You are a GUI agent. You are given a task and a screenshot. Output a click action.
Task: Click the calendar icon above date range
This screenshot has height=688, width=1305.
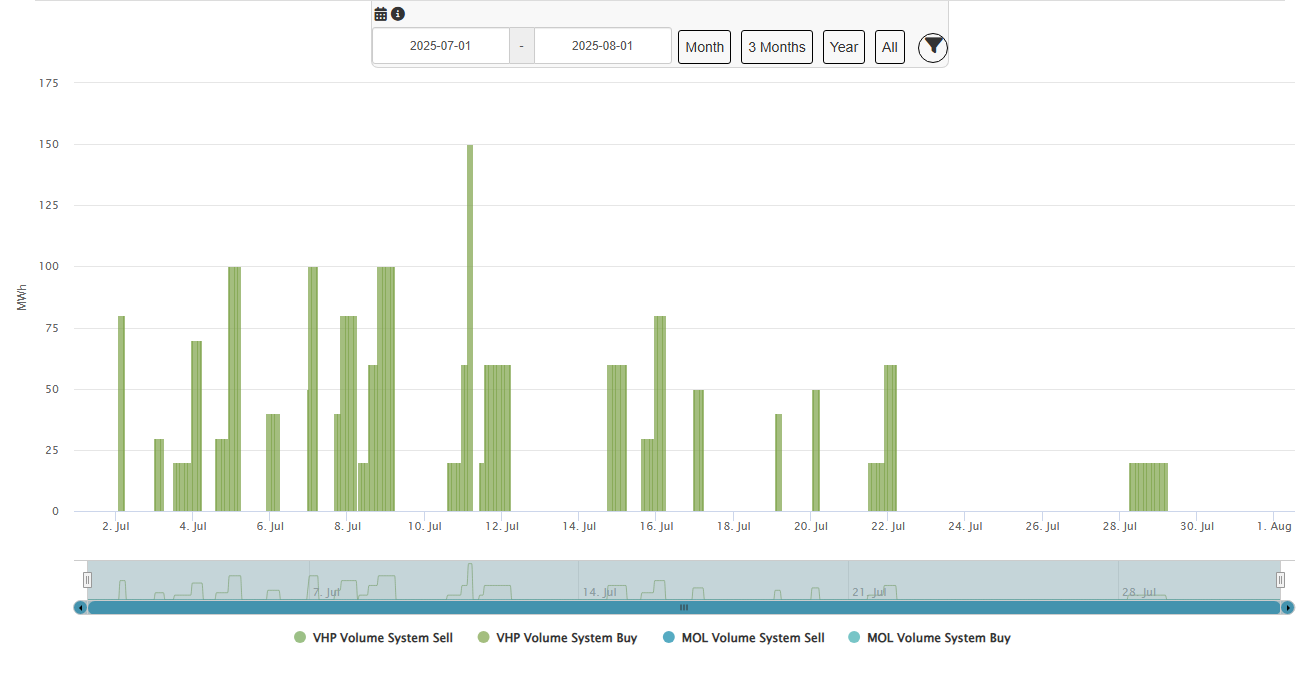point(380,14)
